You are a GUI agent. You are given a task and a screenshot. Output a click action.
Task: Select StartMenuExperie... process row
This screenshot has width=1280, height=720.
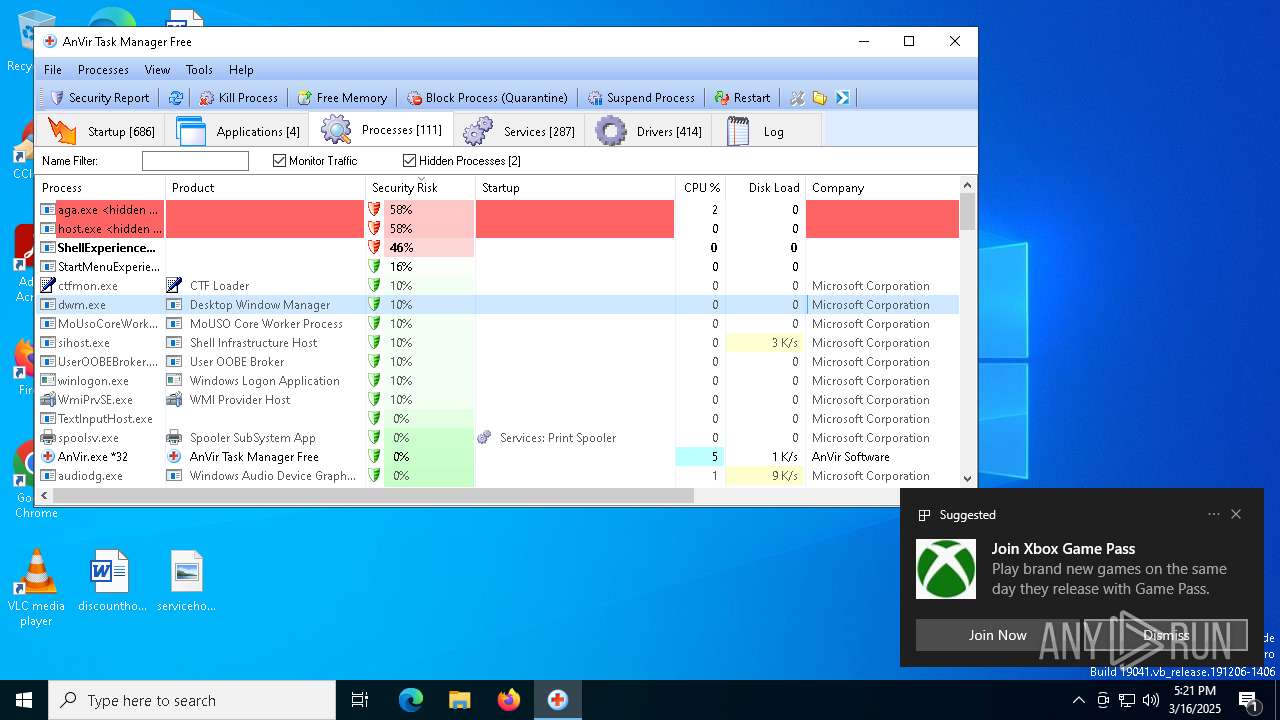pos(498,267)
